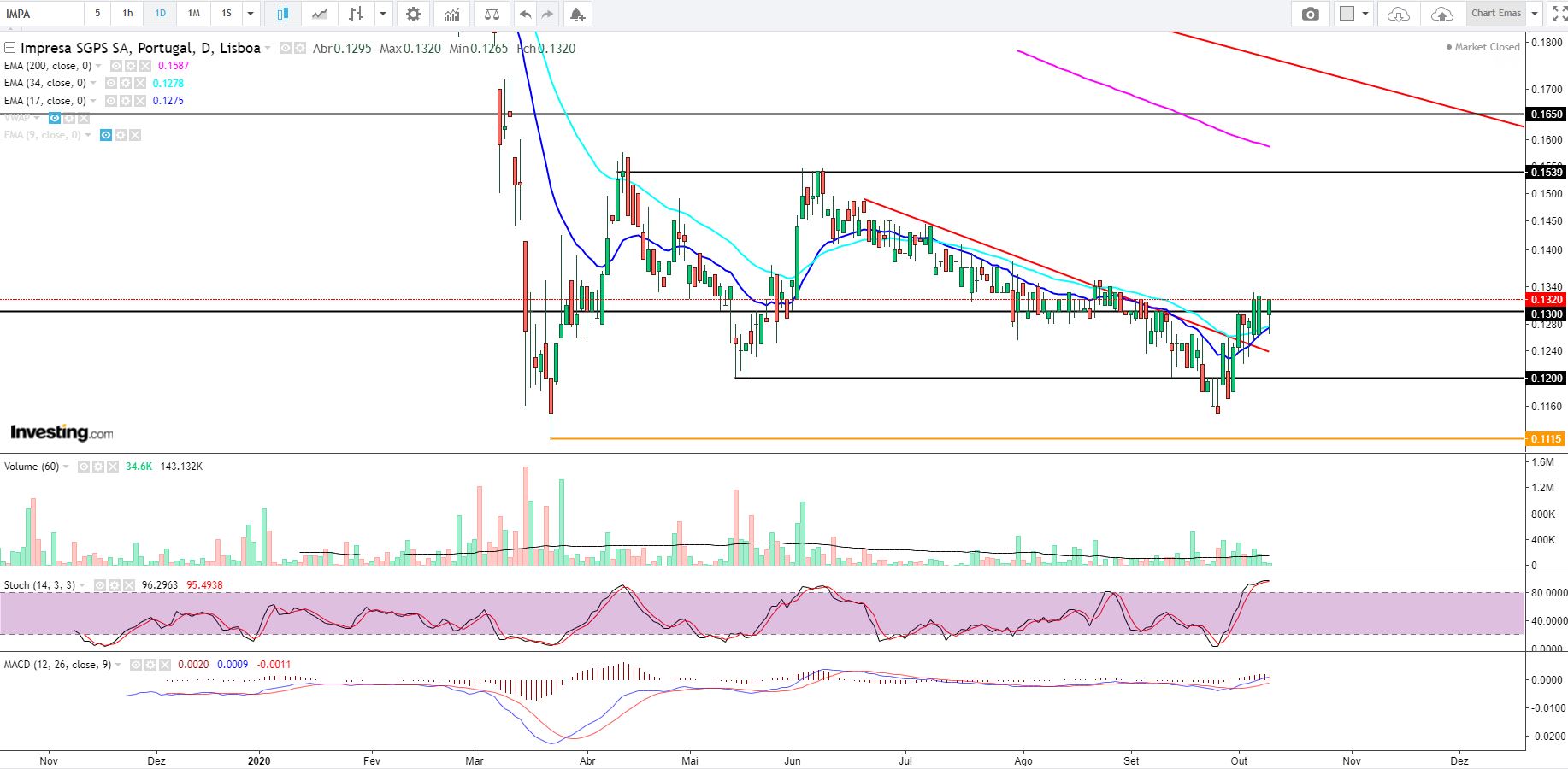Show the hidden VWAP indicator
Image resolution: width=1568 pixels, height=769 pixels.
pos(55,118)
